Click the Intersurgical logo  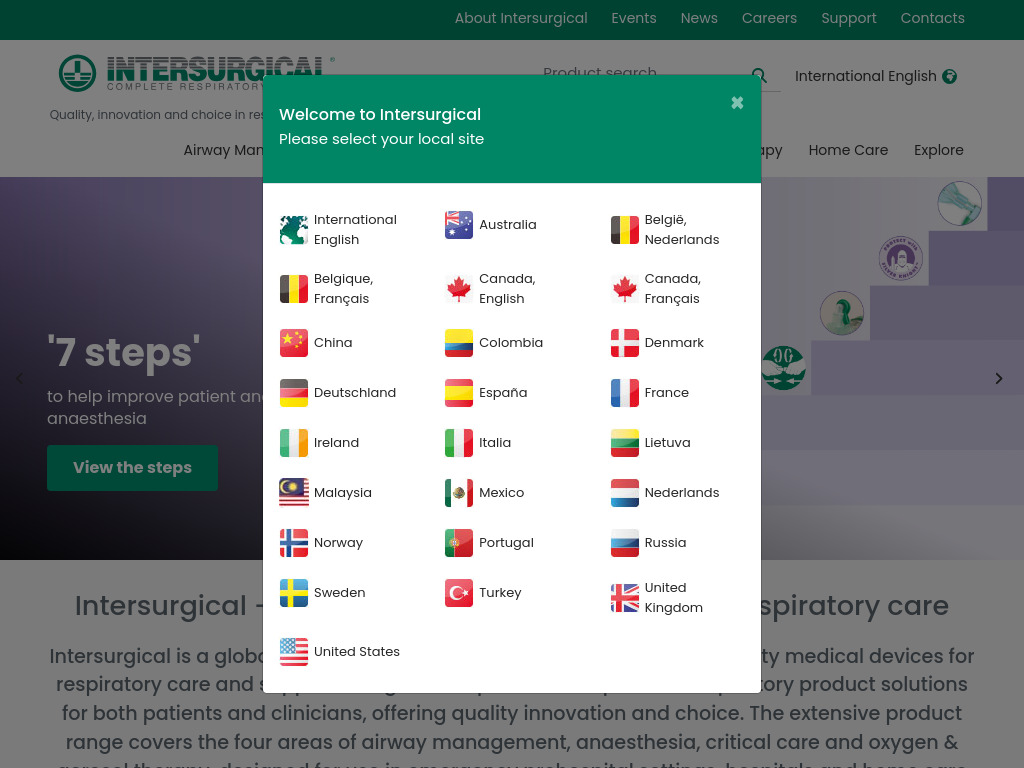pyautogui.click(x=197, y=72)
